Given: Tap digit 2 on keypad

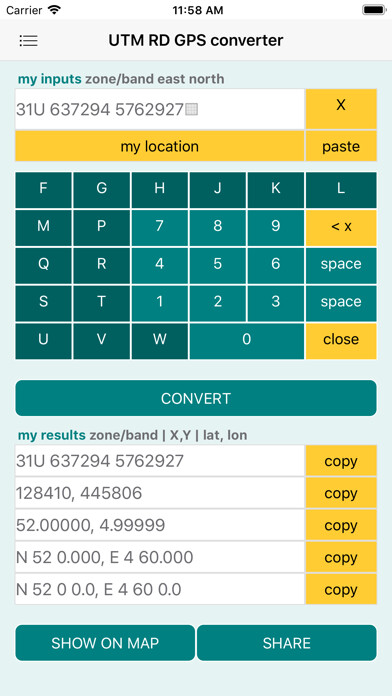Looking at the screenshot, I should point(218,303).
